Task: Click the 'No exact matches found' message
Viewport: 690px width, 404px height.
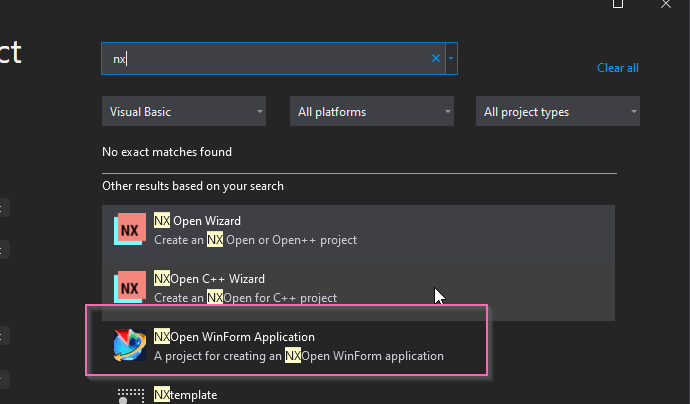Action: point(167,152)
